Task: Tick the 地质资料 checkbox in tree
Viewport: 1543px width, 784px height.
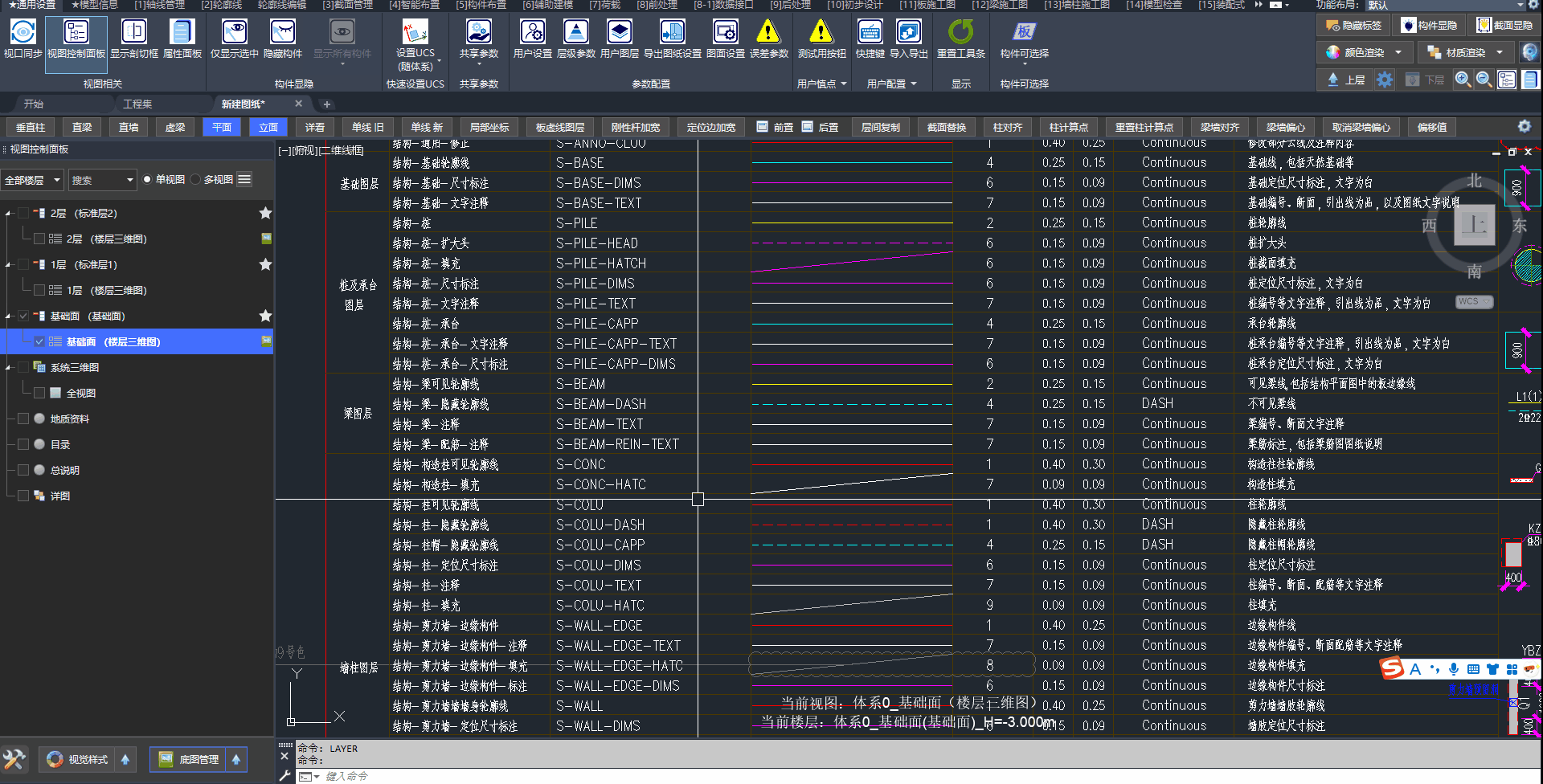Action: point(23,419)
